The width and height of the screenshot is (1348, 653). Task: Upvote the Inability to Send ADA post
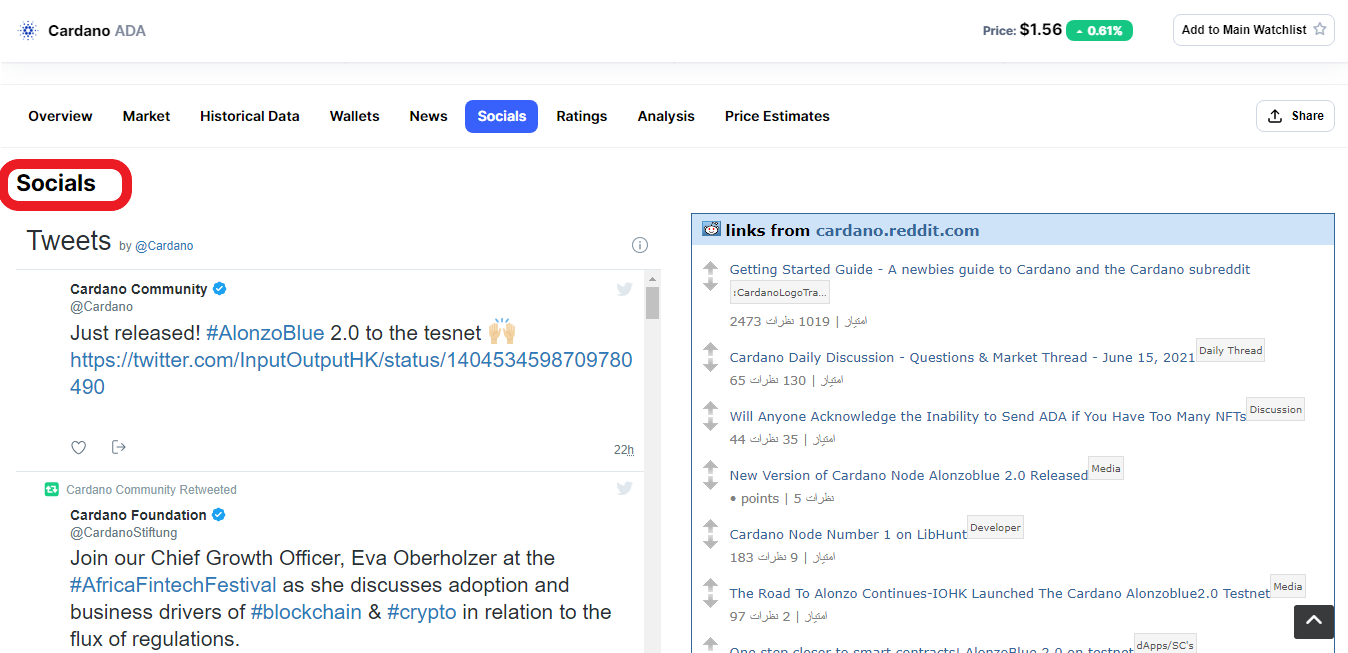[710, 408]
